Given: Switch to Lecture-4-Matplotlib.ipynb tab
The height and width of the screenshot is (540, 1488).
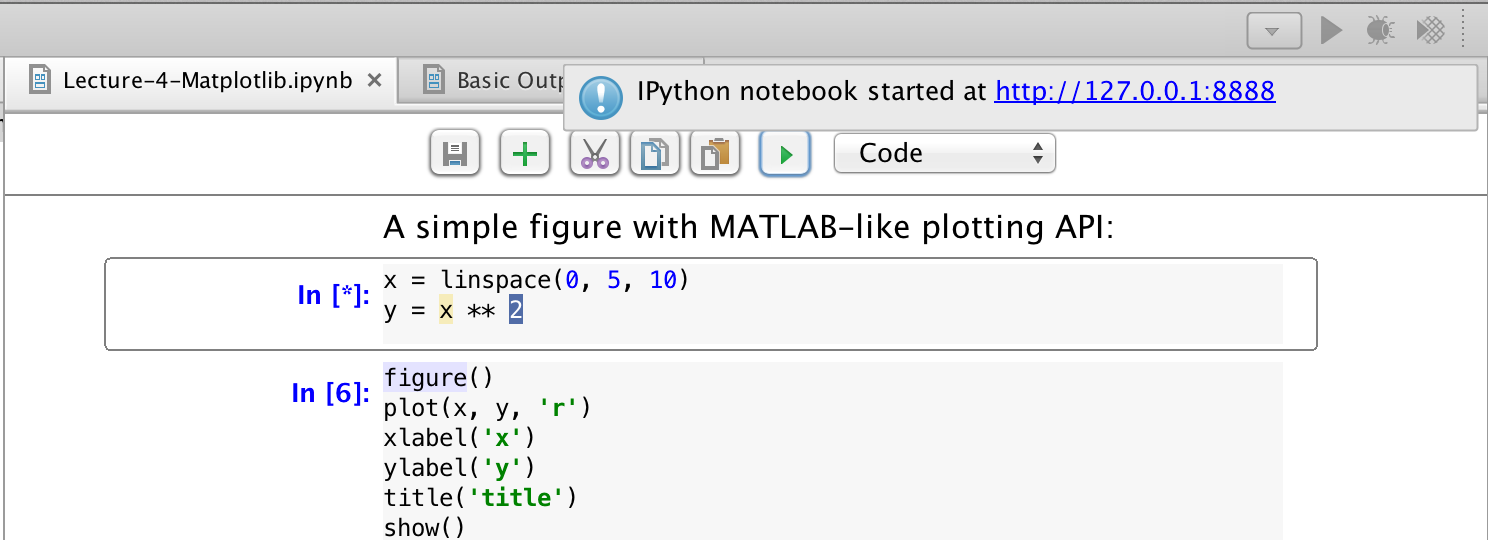Looking at the screenshot, I should 206,80.
